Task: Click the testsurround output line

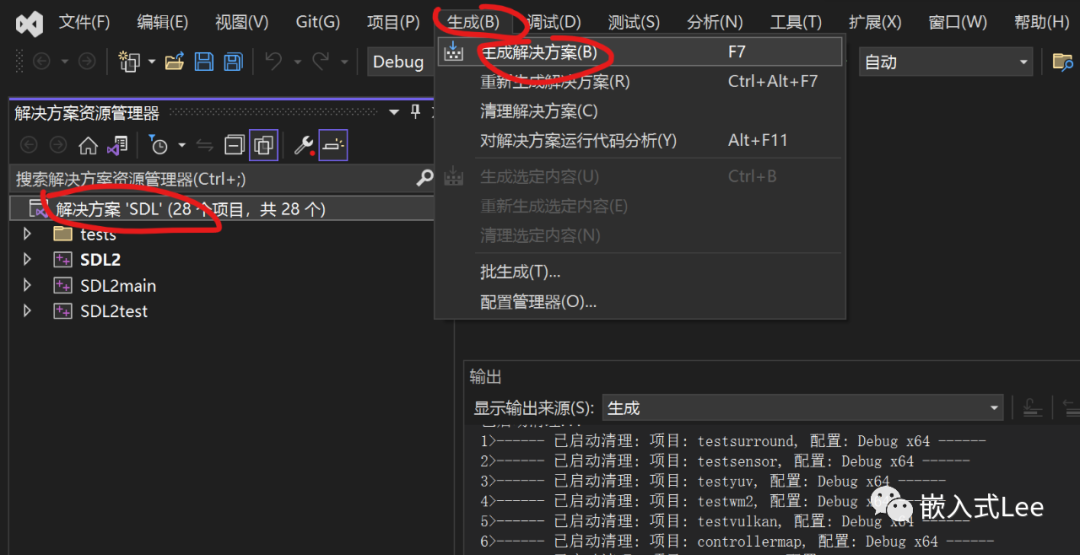Action: click(x=734, y=441)
